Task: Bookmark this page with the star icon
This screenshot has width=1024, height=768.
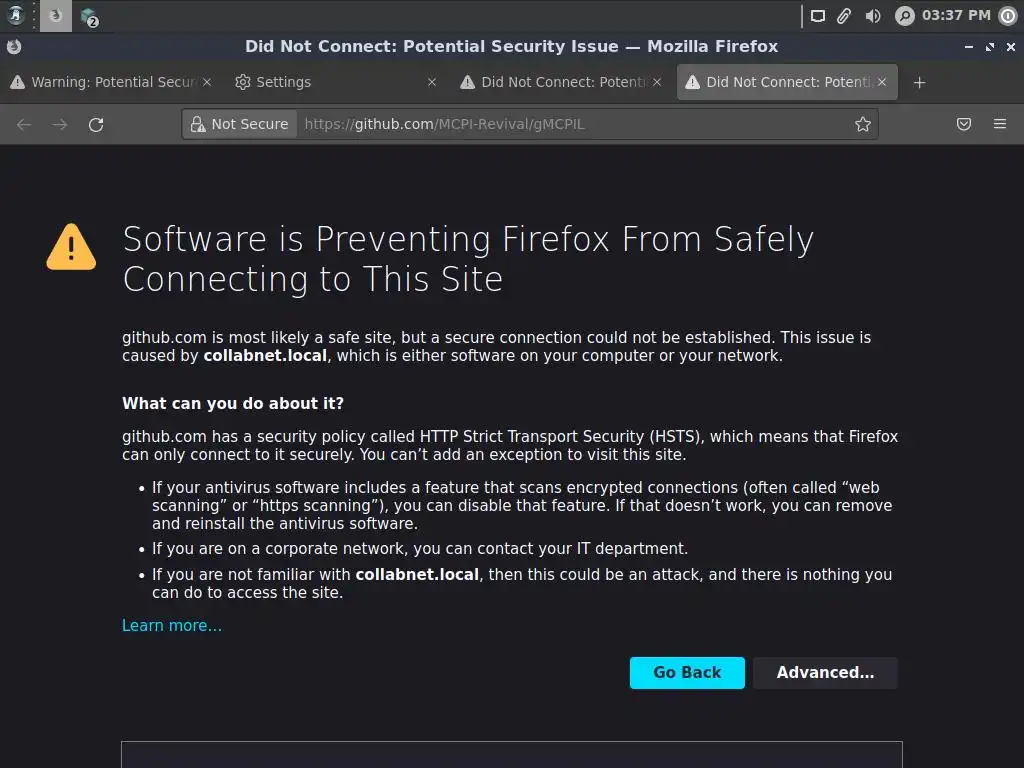Action: [x=863, y=124]
